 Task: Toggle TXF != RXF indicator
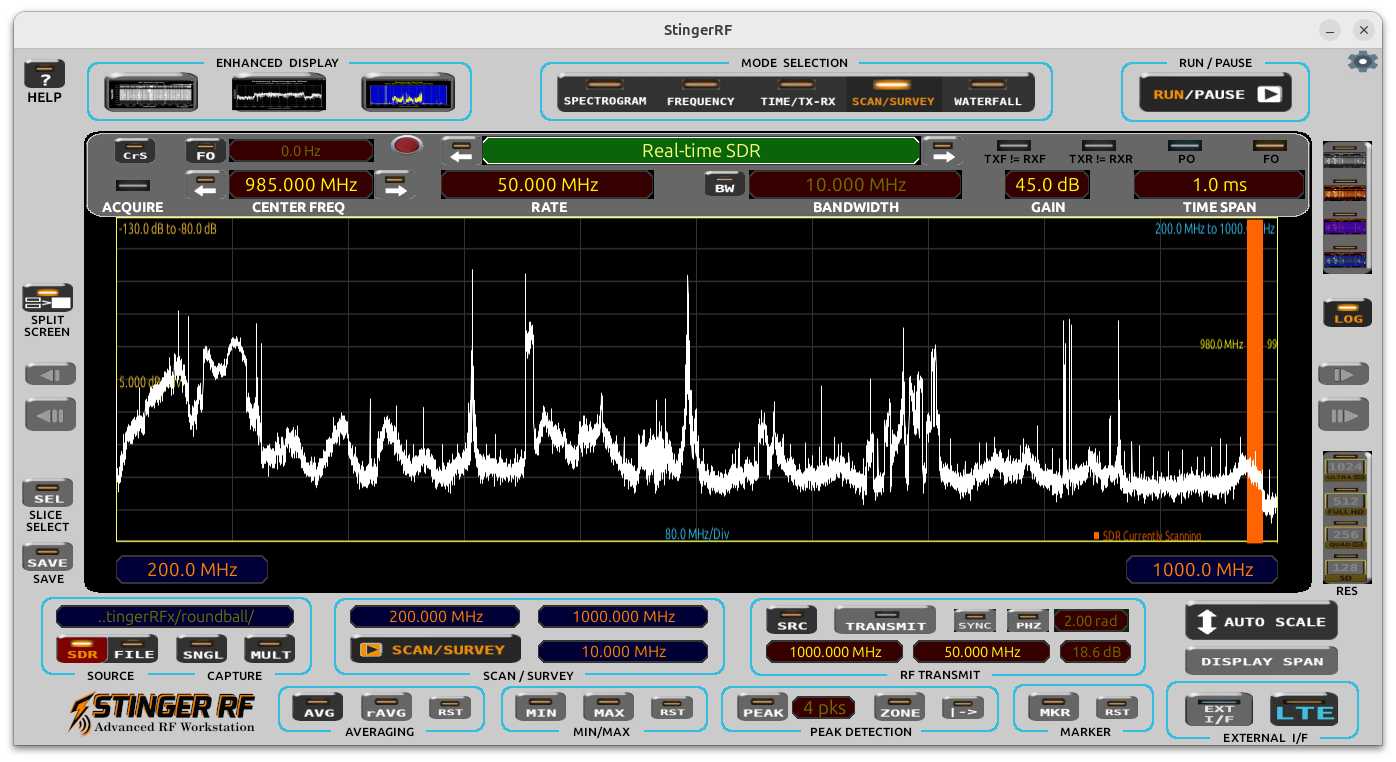click(x=1013, y=146)
